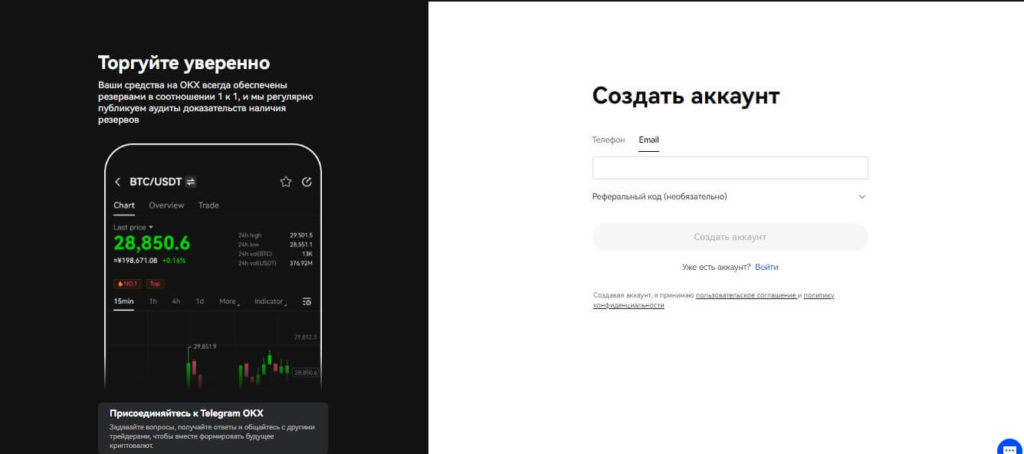The width and height of the screenshot is (1024, 454).
Task: Open the Indicator dropdown
Action: (x=270, y=301)
